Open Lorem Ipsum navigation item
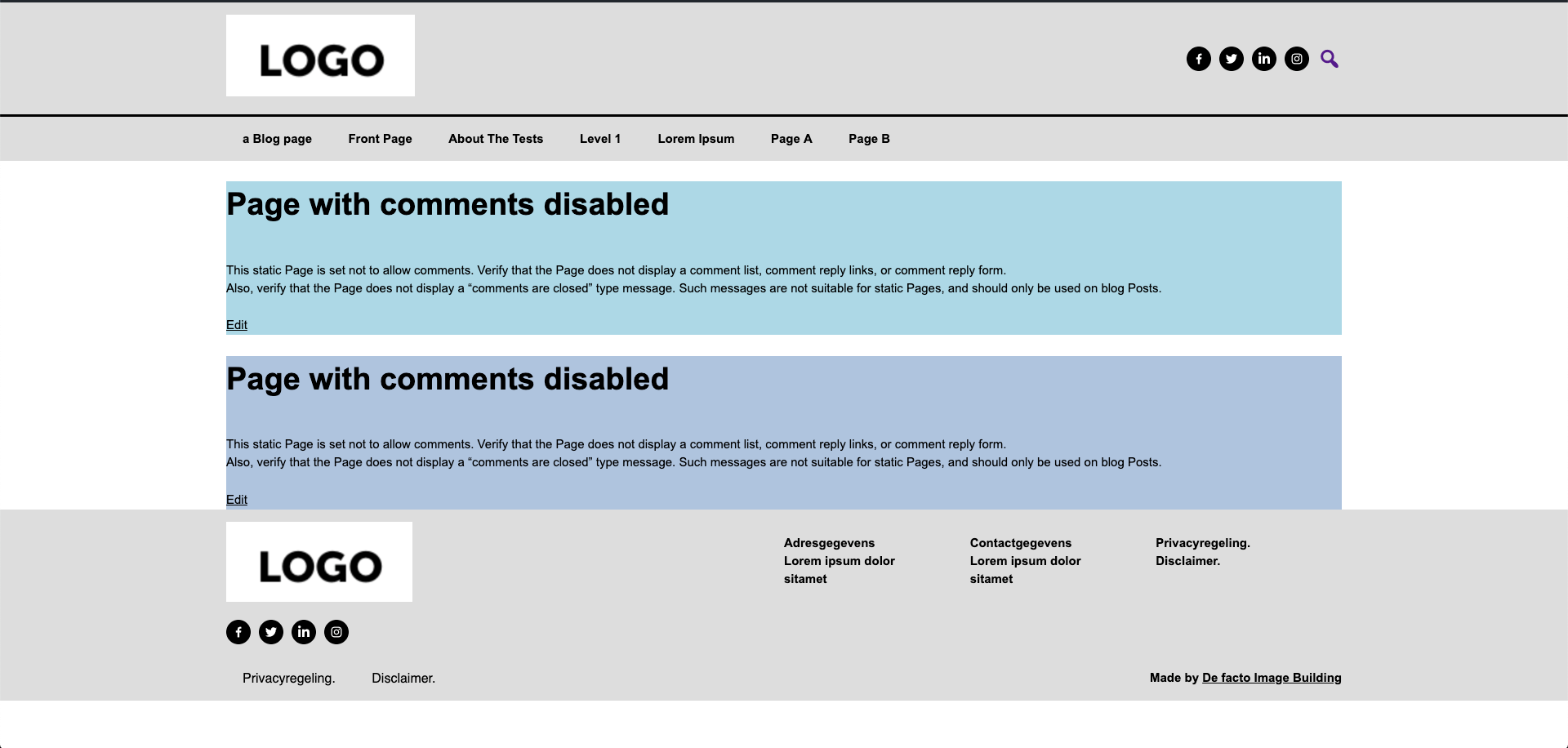This screenshot has width=1568, height=748. point(696,139)
